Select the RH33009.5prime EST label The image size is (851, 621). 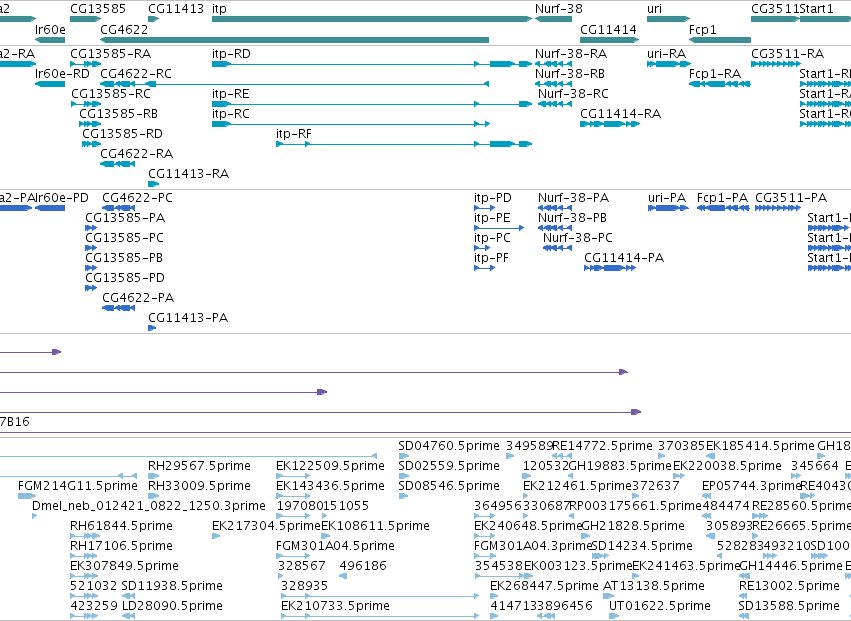click(199, 486)
